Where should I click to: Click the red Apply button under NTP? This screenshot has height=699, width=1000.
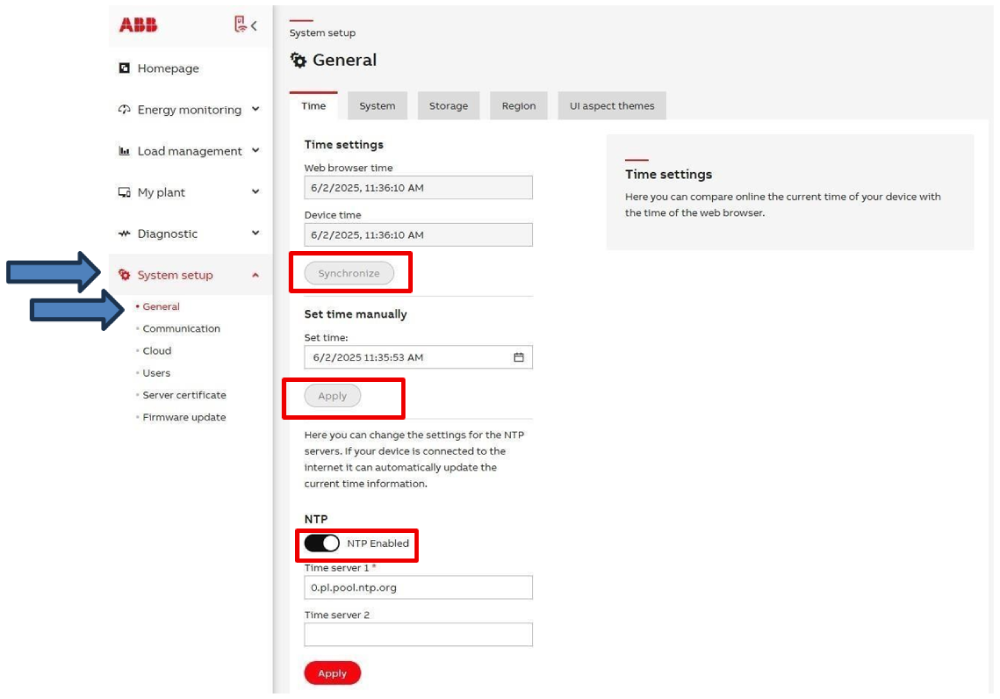point(332,673)
